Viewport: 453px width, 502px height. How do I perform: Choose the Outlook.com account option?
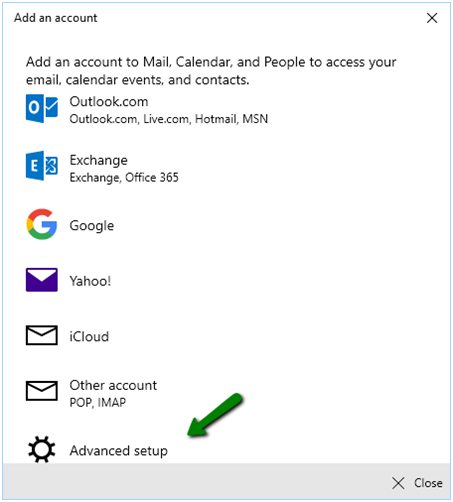(x=109, y=102)
